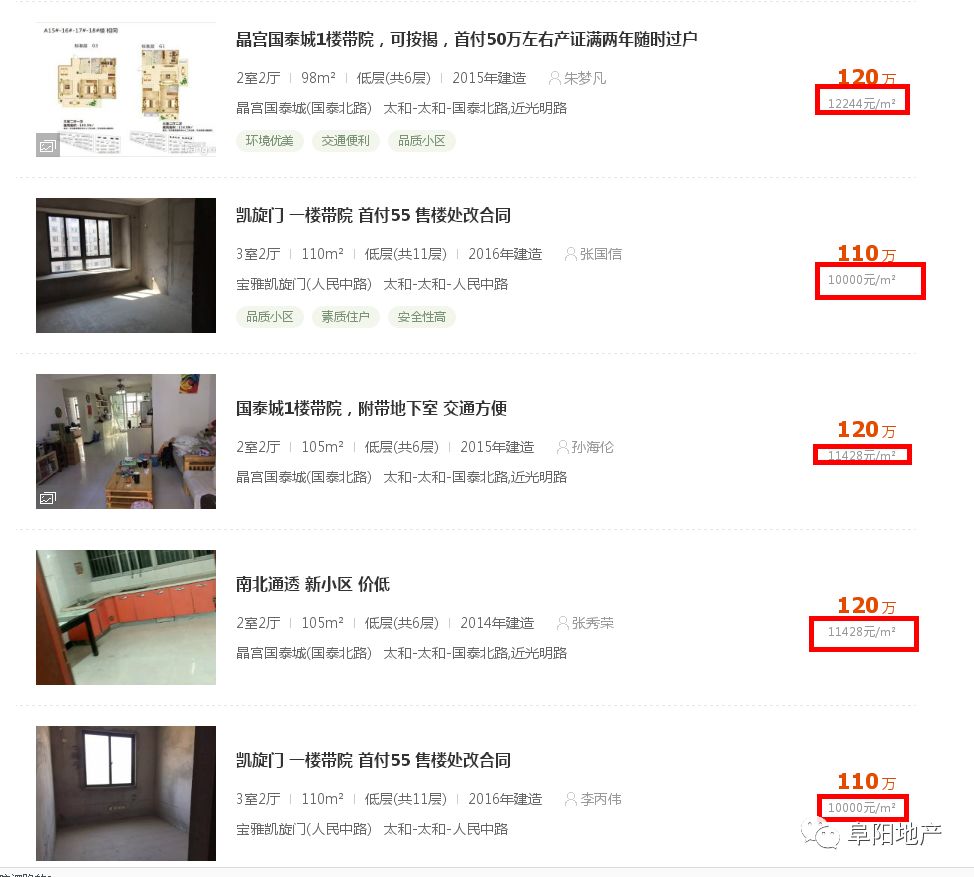Click the agent icon beside 张国信
This screenshot has width=974, height=877.
click(570, 254)
